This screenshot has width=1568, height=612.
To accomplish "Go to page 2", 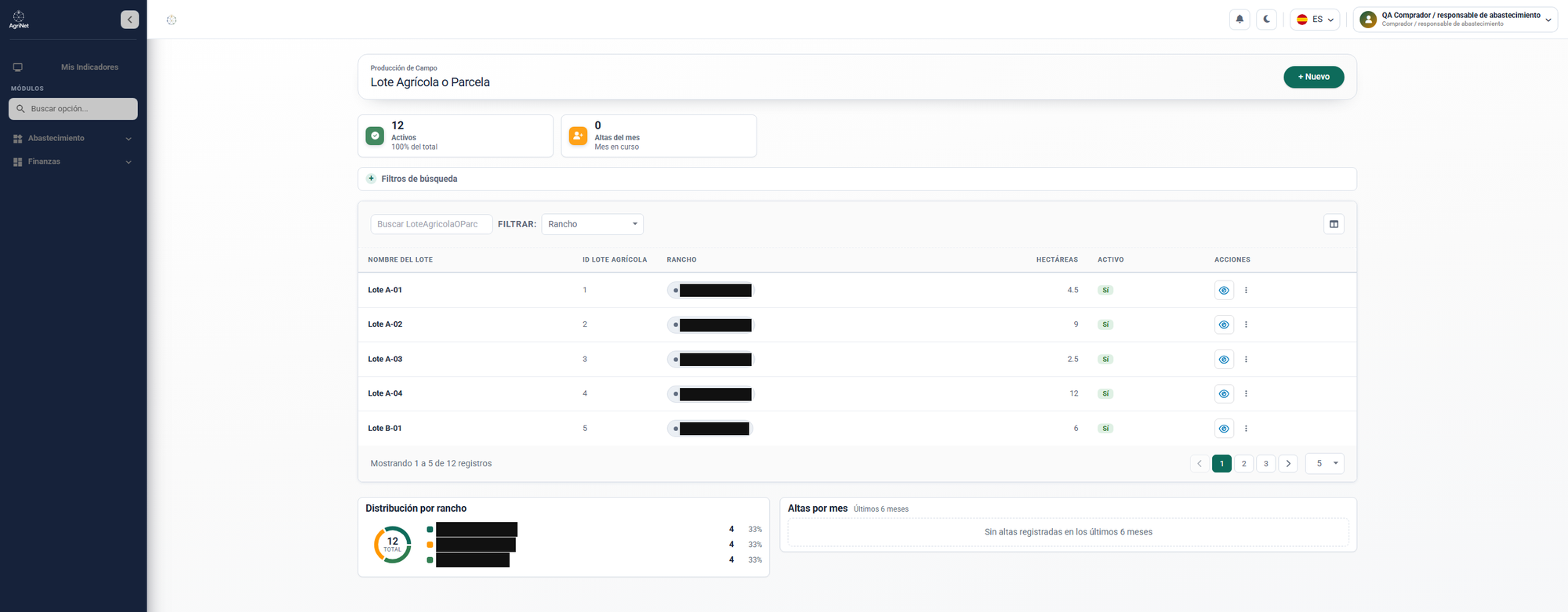I will pyautogui.click(x=1243, y=464).
